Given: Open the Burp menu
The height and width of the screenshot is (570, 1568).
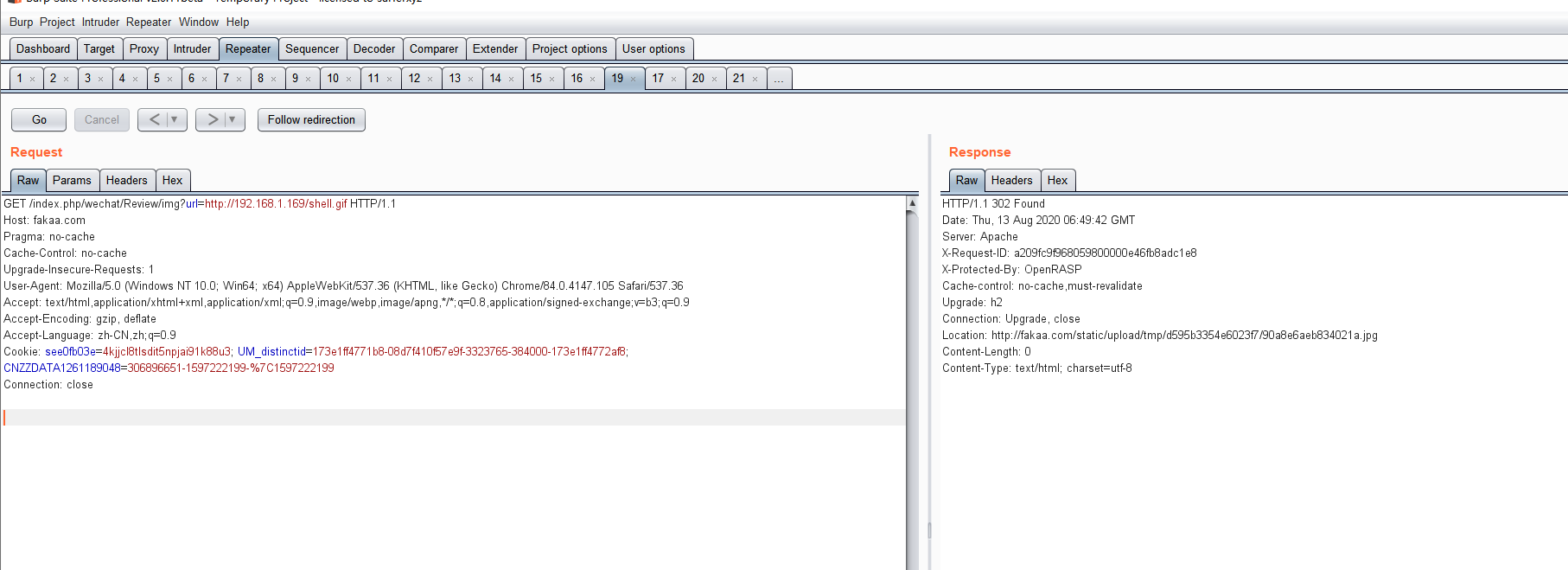Looking at the screenshot, I should [21, 22].
